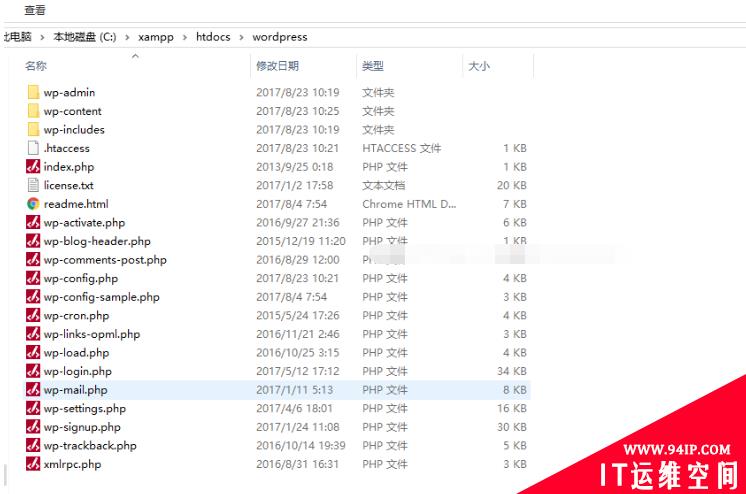This screenshot has height=494, width=746.
Task: Select the file name .htaccess
Action: click(67, 148)
